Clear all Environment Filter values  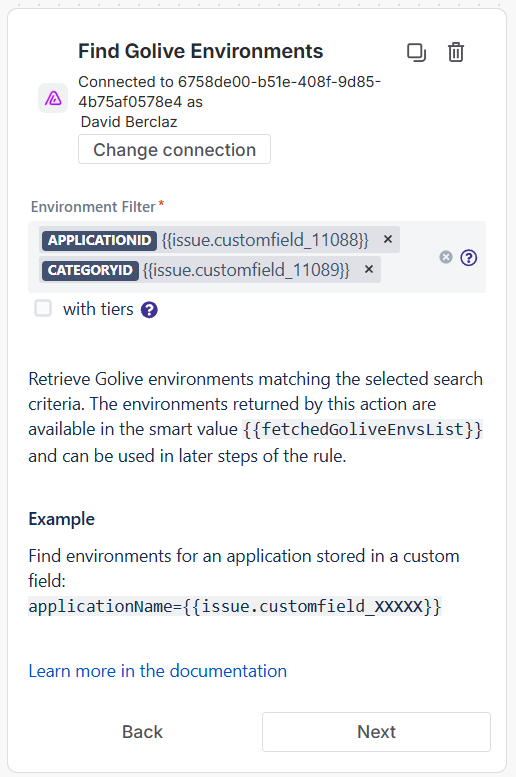446,257
